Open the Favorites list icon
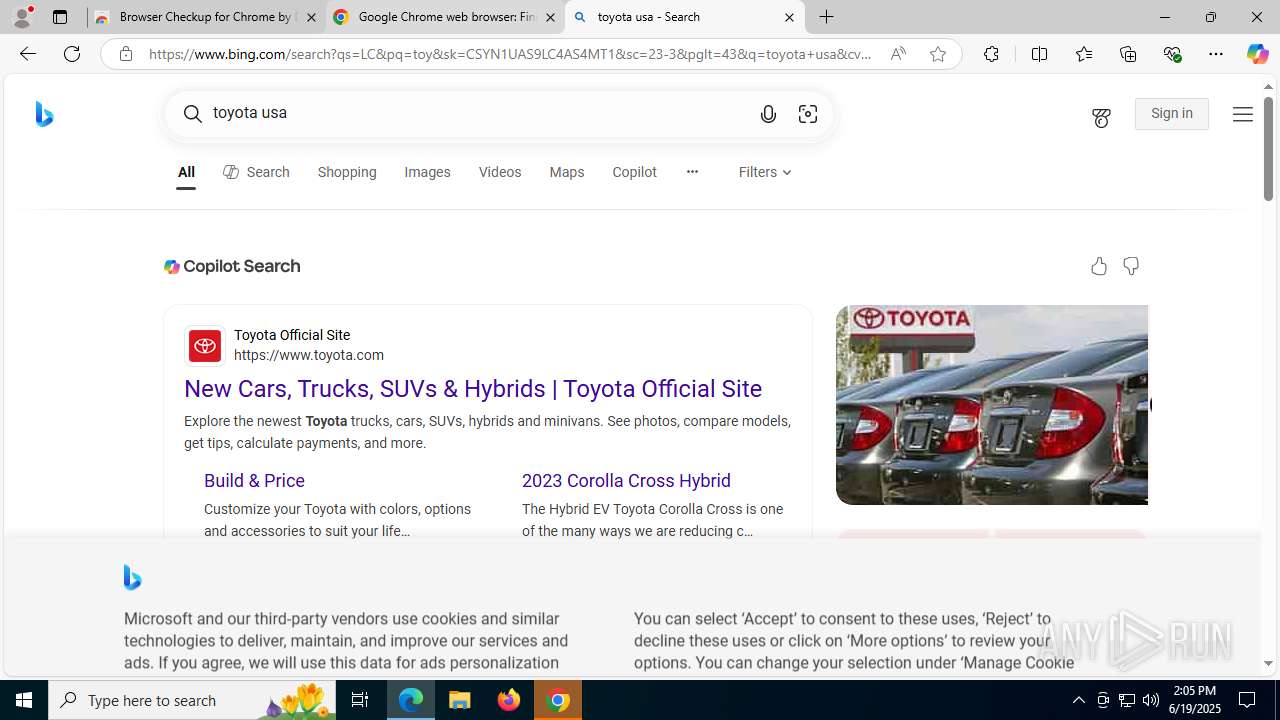This screenshot has height=720, width=1280. pyautogui.click(x=1083, y=54)
